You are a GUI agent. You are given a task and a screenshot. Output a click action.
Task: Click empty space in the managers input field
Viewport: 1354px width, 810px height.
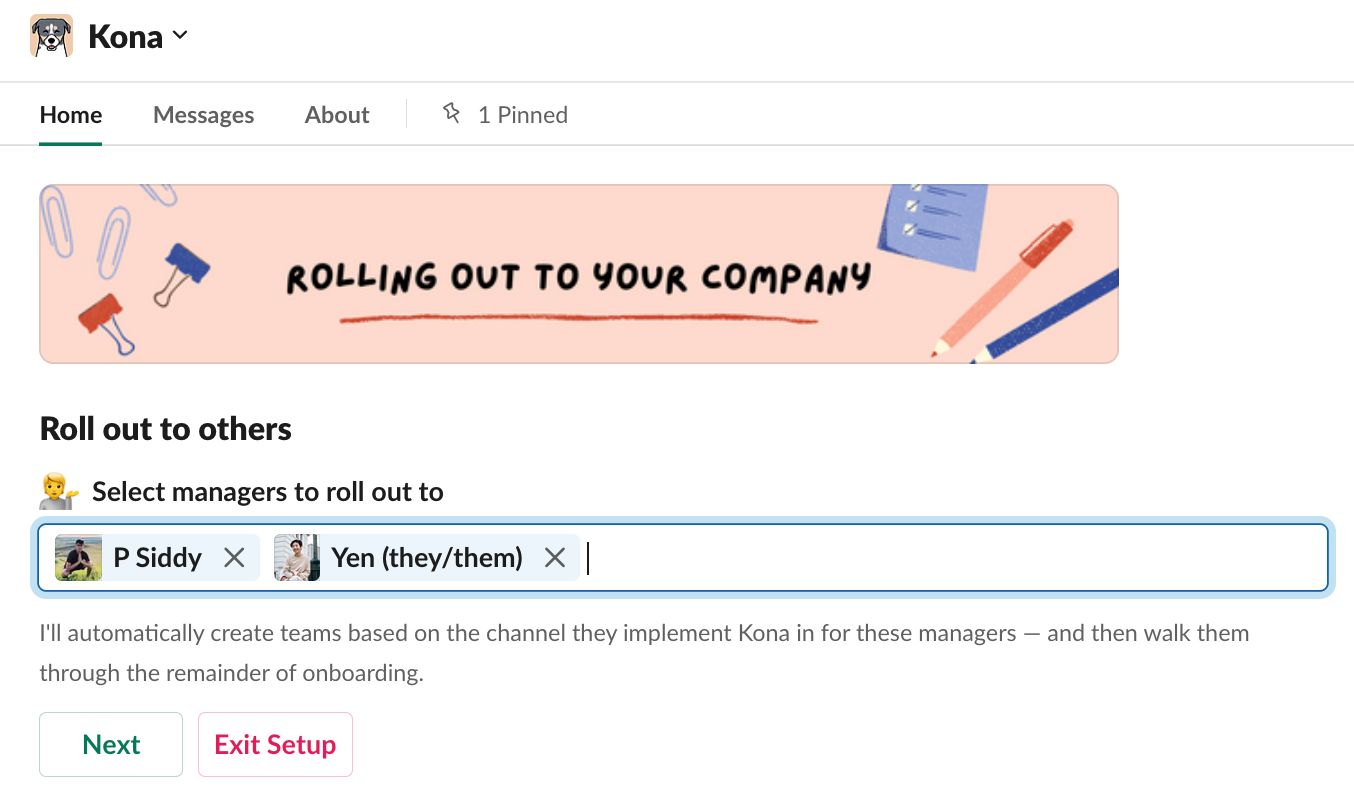950,558
